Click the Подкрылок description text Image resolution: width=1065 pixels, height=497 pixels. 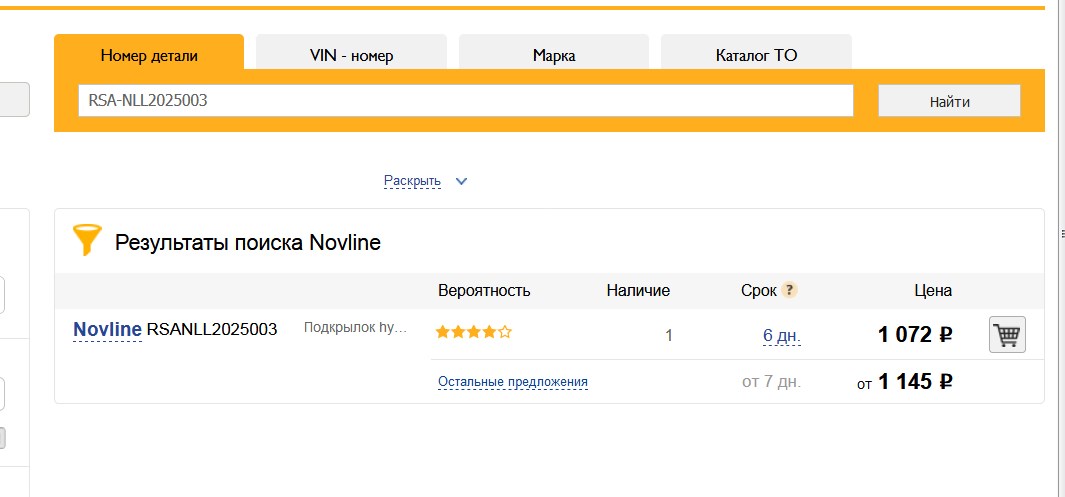(x=355, y=328)
